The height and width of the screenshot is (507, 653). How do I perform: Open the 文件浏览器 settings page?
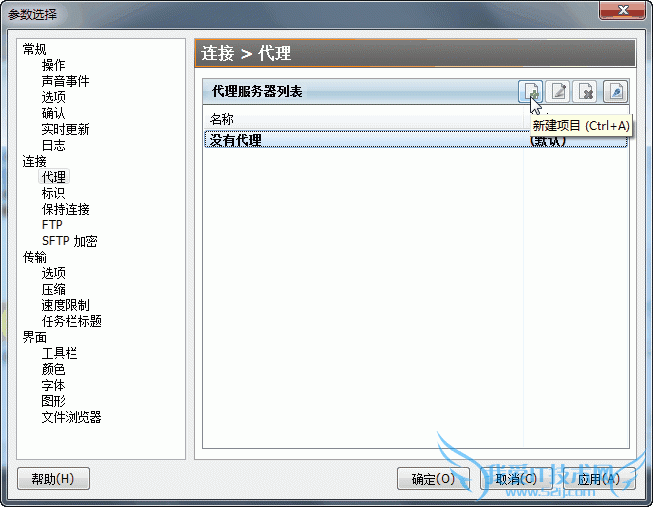[x=71, y=417]
